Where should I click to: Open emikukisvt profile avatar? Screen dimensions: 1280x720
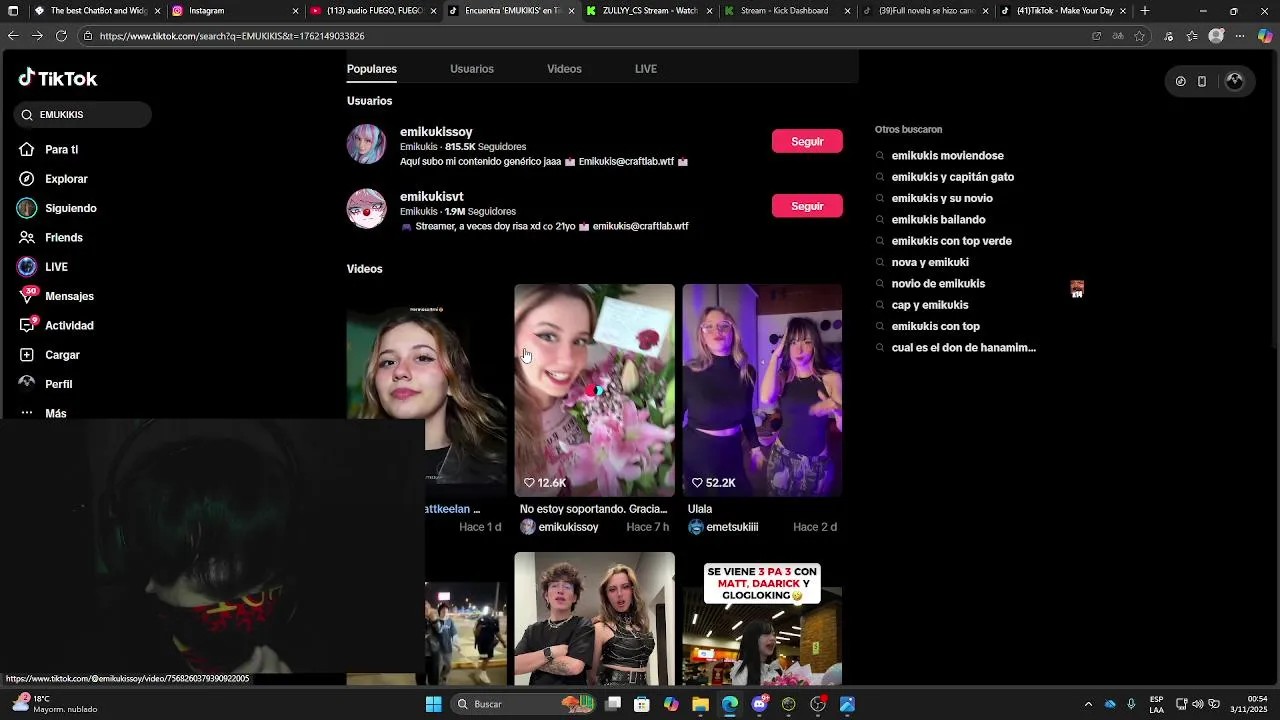click(x=366, y=209)
